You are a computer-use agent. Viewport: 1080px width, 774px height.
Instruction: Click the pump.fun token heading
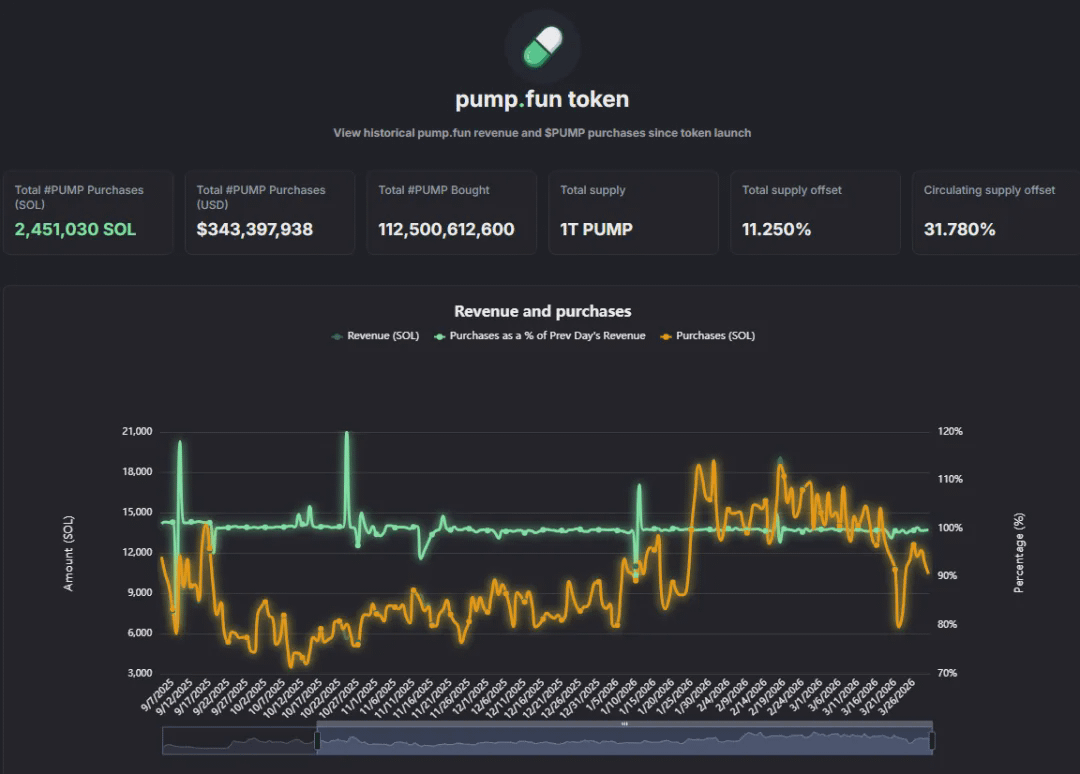click(542, 99)
